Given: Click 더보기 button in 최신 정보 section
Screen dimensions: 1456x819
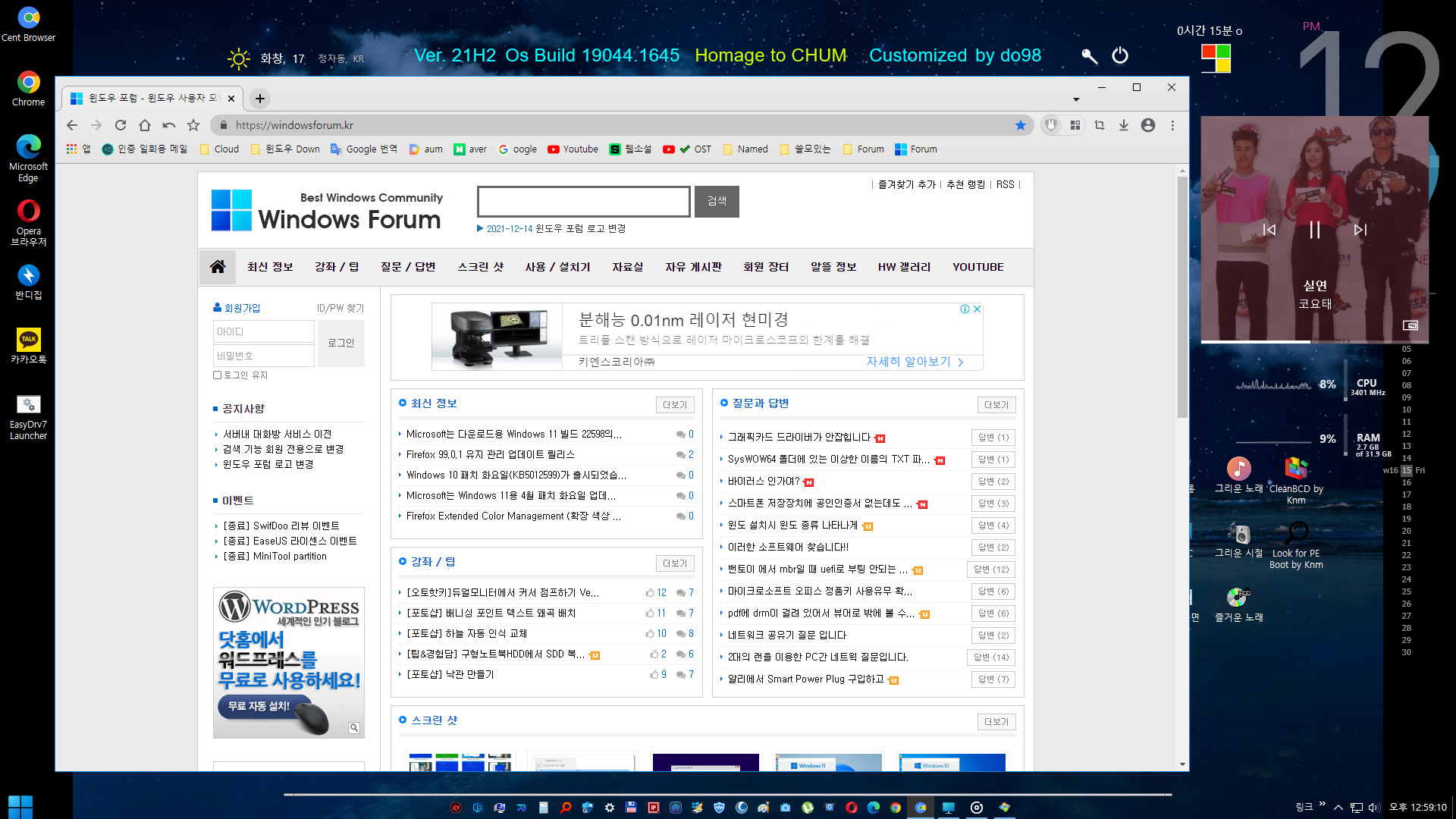Looking at the screenshot, I should click(x=674, y=405).
